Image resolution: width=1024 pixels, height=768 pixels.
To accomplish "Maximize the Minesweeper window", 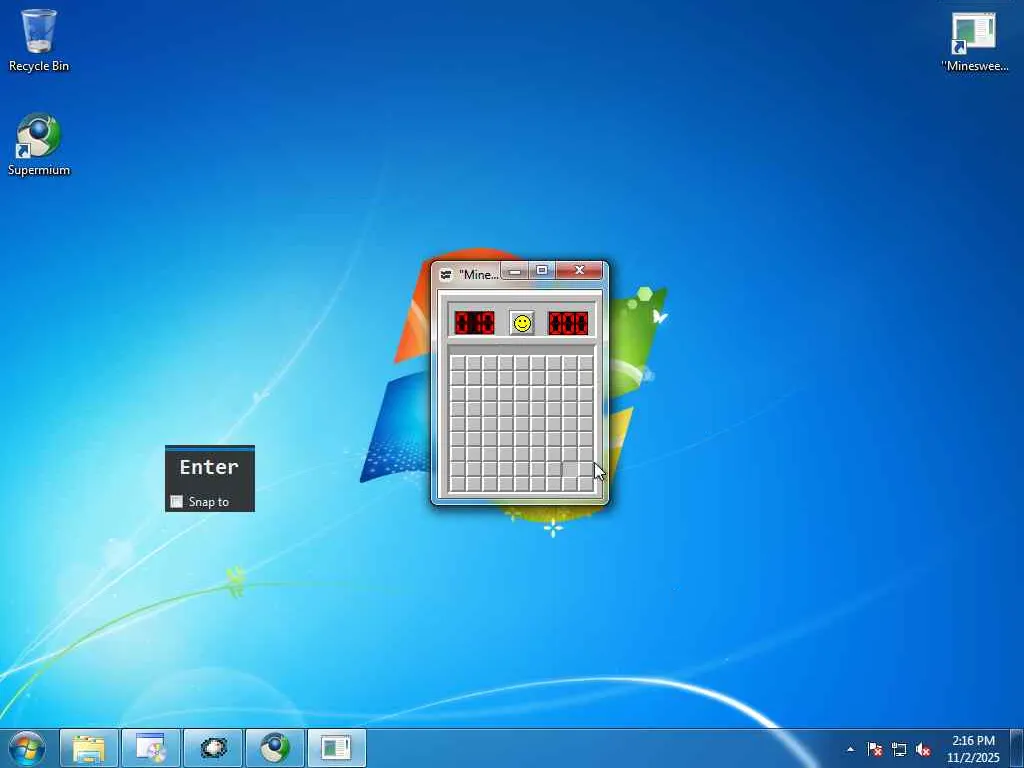I will [x=541, y=270].
